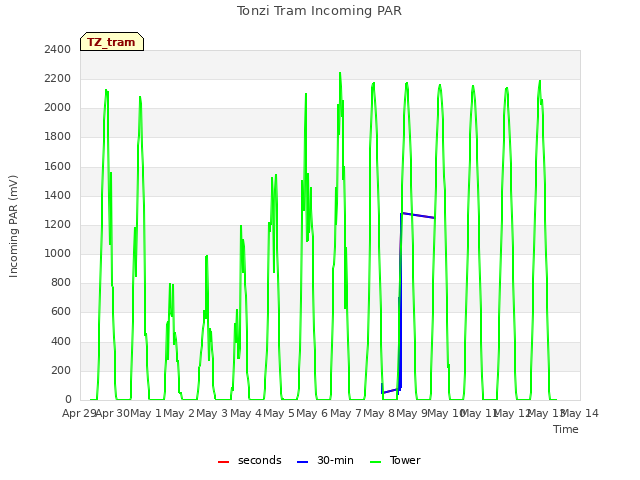Select the Tower legend label
The image size is (640, 480).
tap(405, 460)
